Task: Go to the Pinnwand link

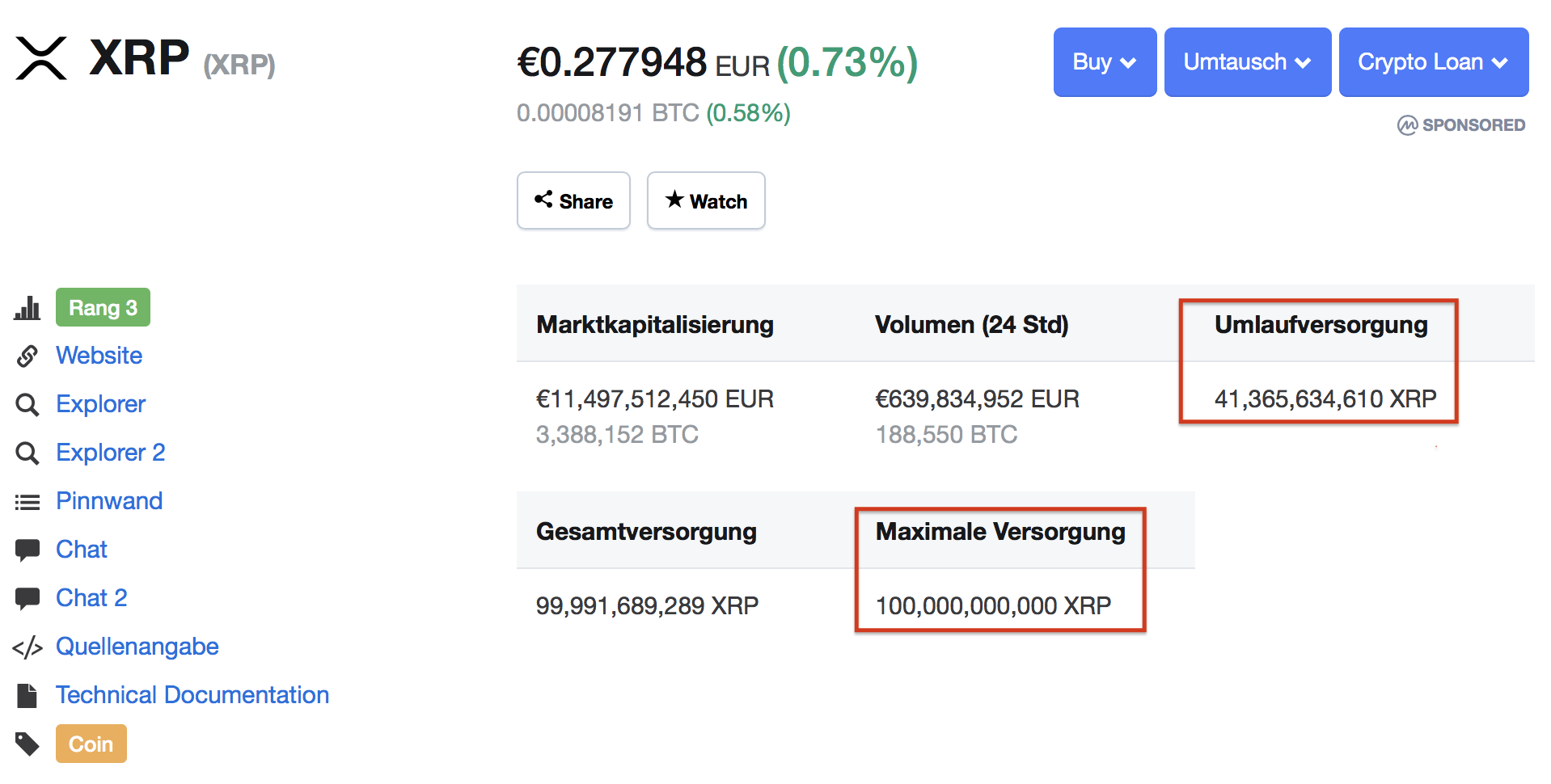Action: click(109, 501)
